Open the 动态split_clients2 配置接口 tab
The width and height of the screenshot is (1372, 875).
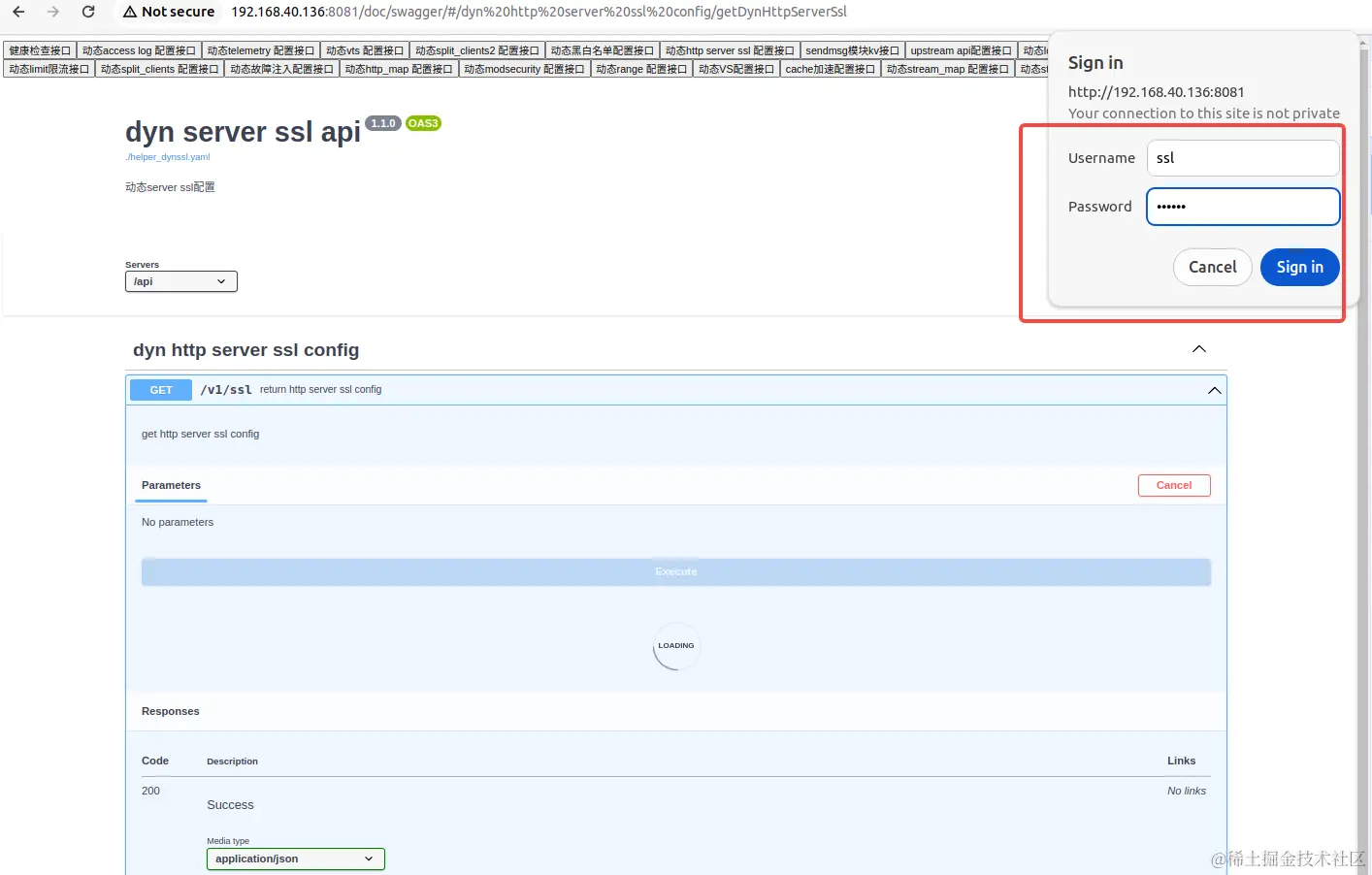click(x=477, y=50)
